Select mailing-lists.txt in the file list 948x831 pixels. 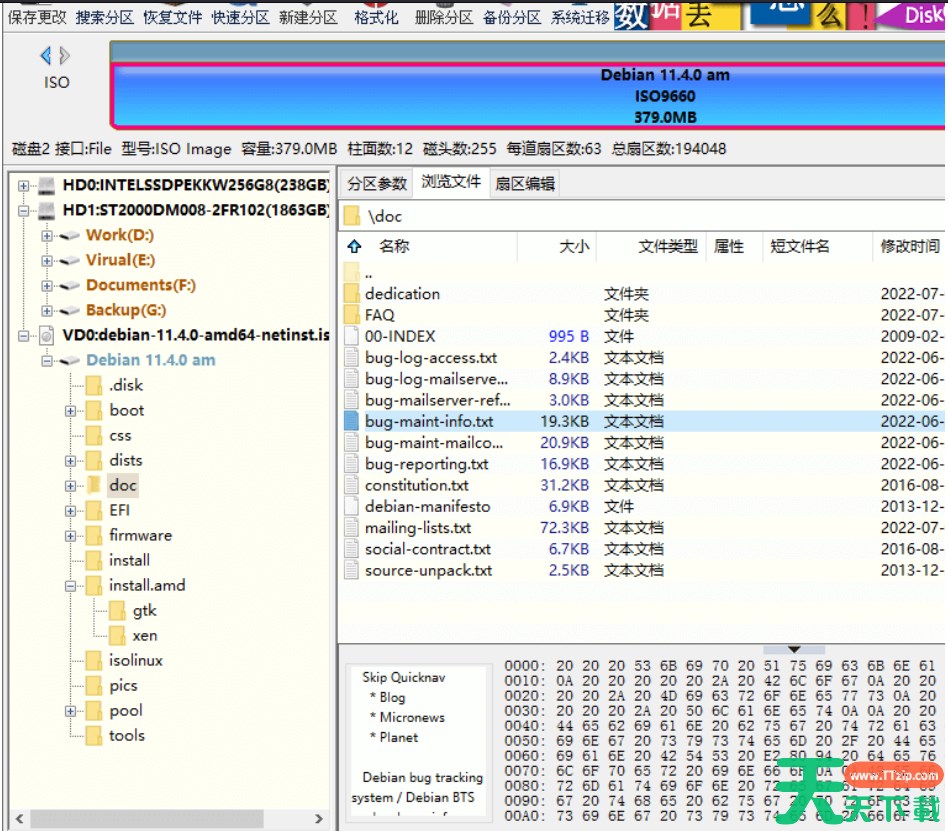[418, 528]
